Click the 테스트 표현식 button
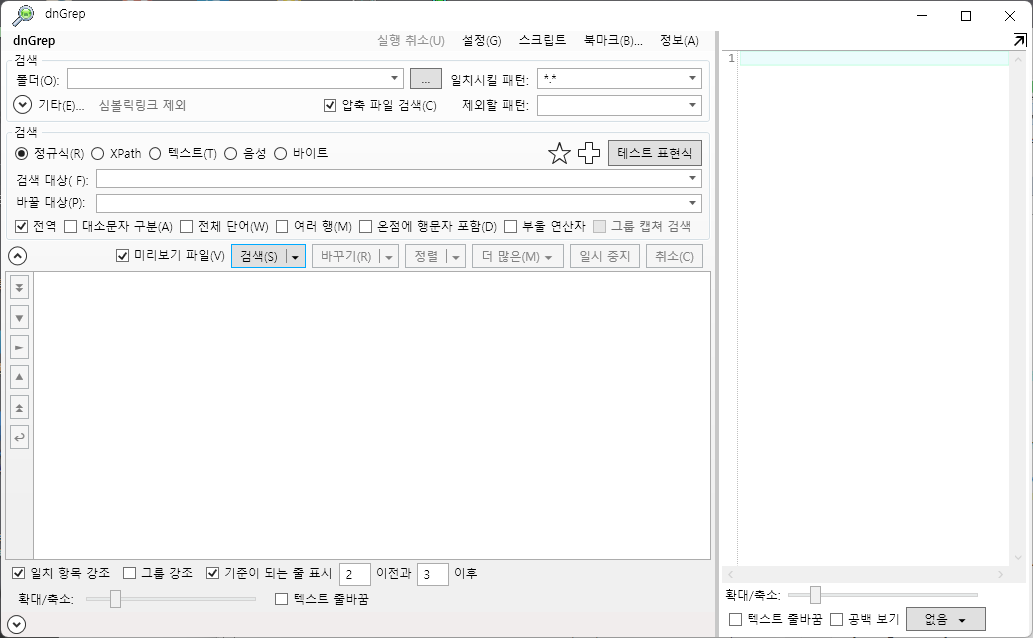This screenshot has height=638, width=1033. click(x=655, y=153)
